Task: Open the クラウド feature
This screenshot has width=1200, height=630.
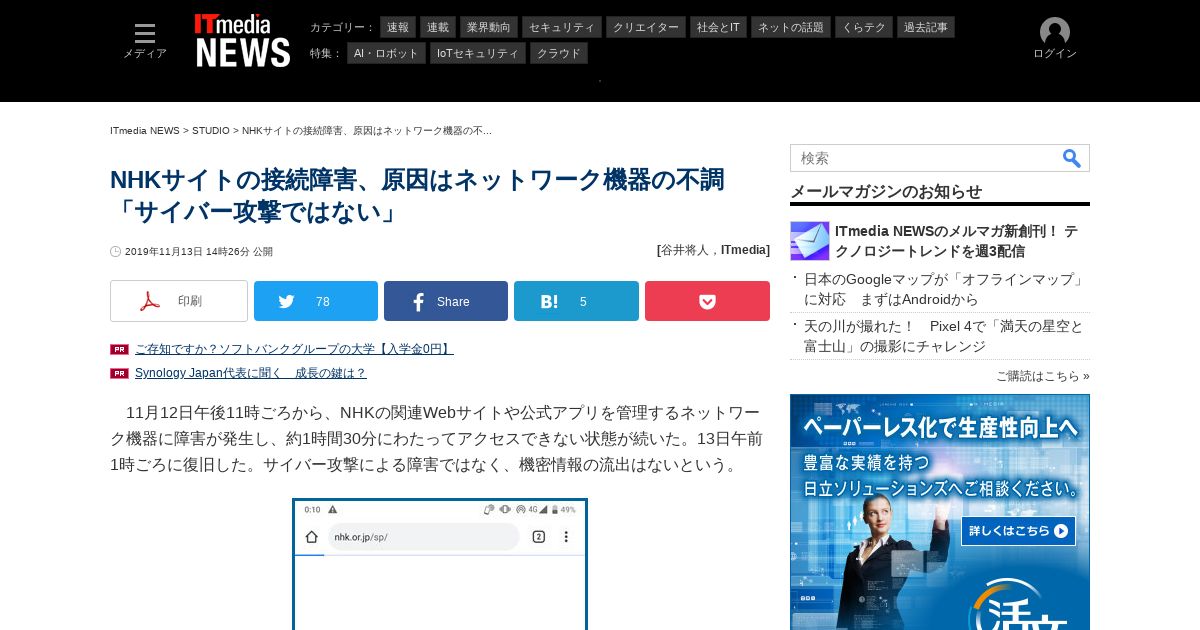Action: point(559,53)
